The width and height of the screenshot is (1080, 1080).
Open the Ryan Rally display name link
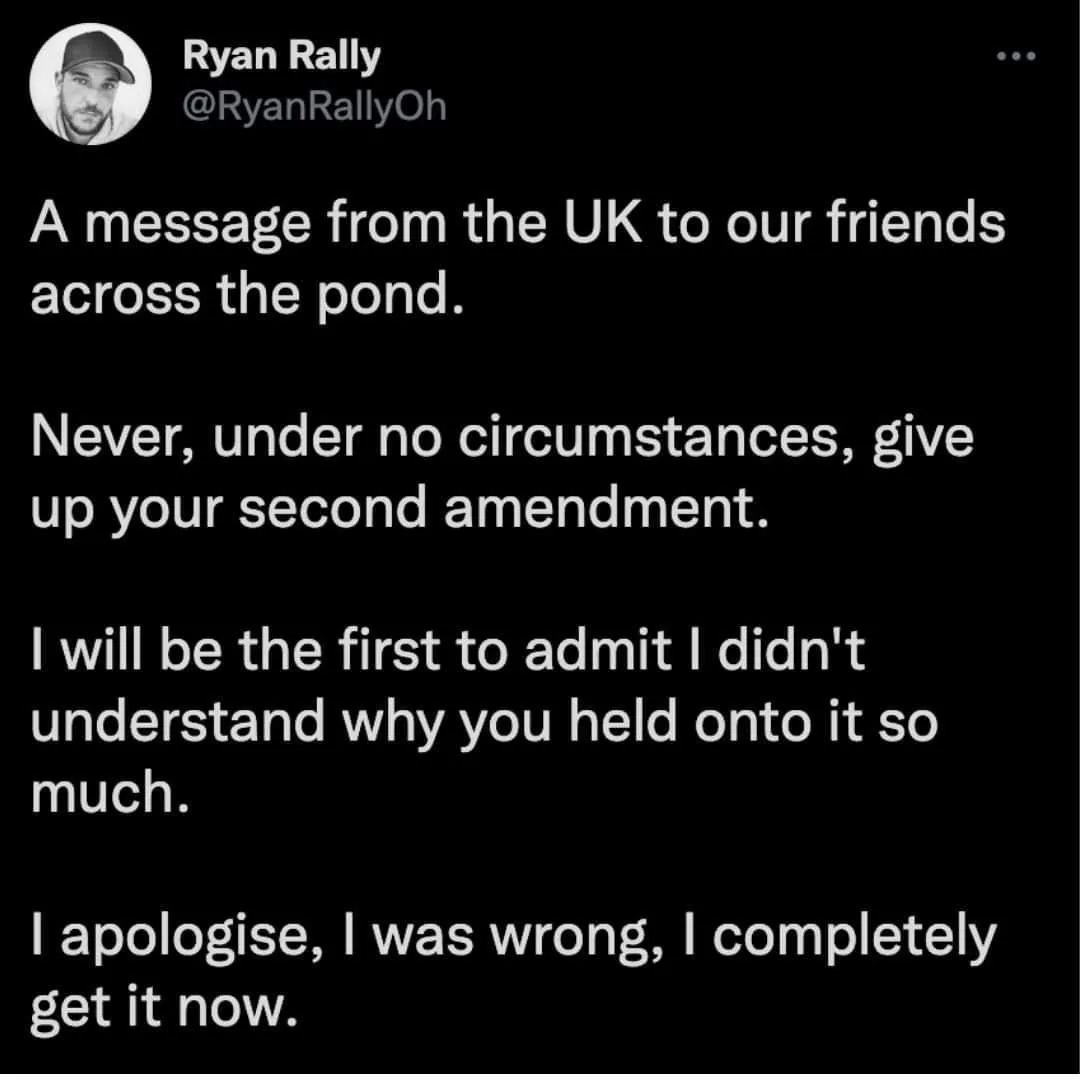tap(282, 58)
